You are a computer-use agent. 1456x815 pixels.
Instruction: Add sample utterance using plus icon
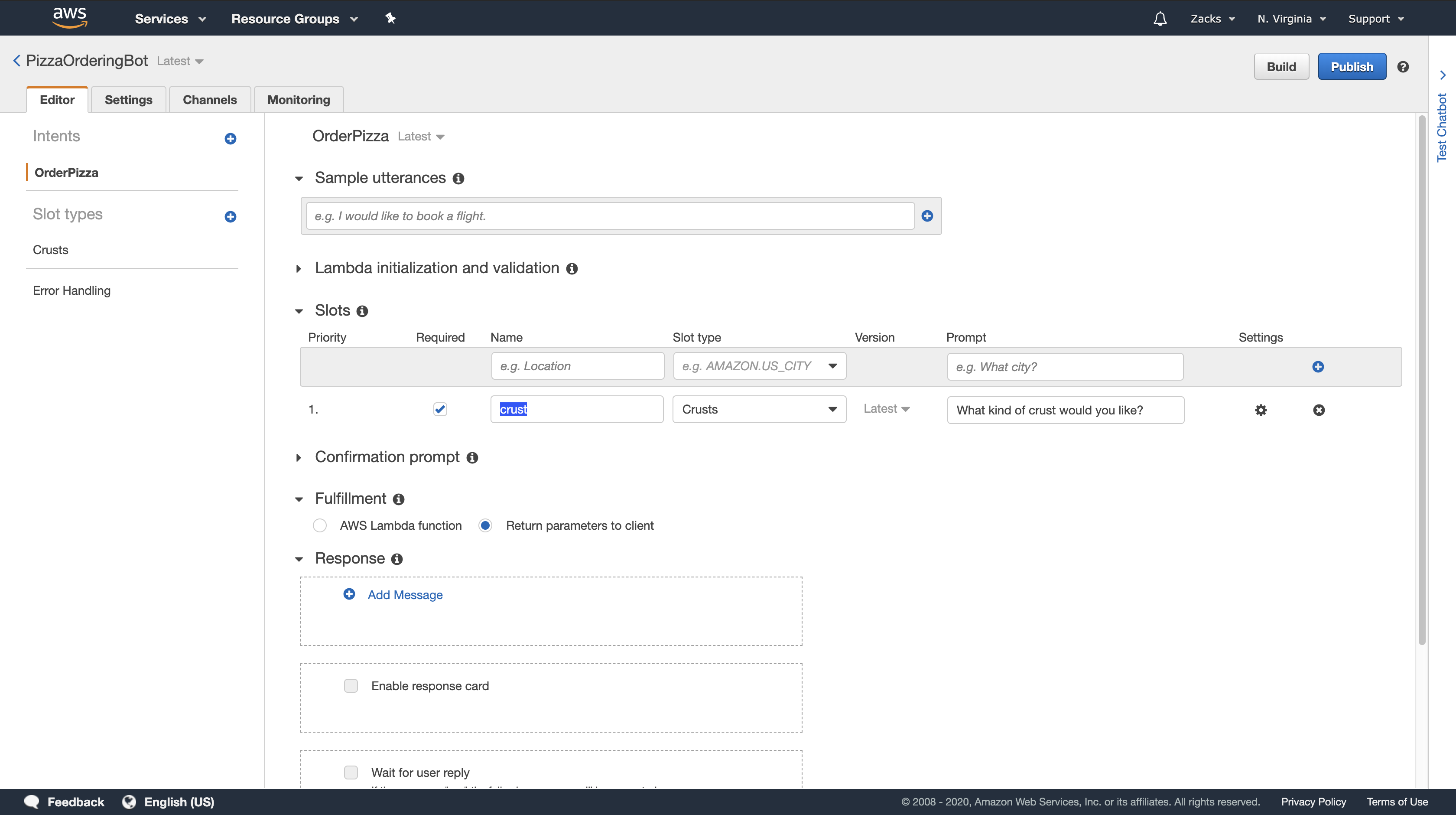coord(927,215)
